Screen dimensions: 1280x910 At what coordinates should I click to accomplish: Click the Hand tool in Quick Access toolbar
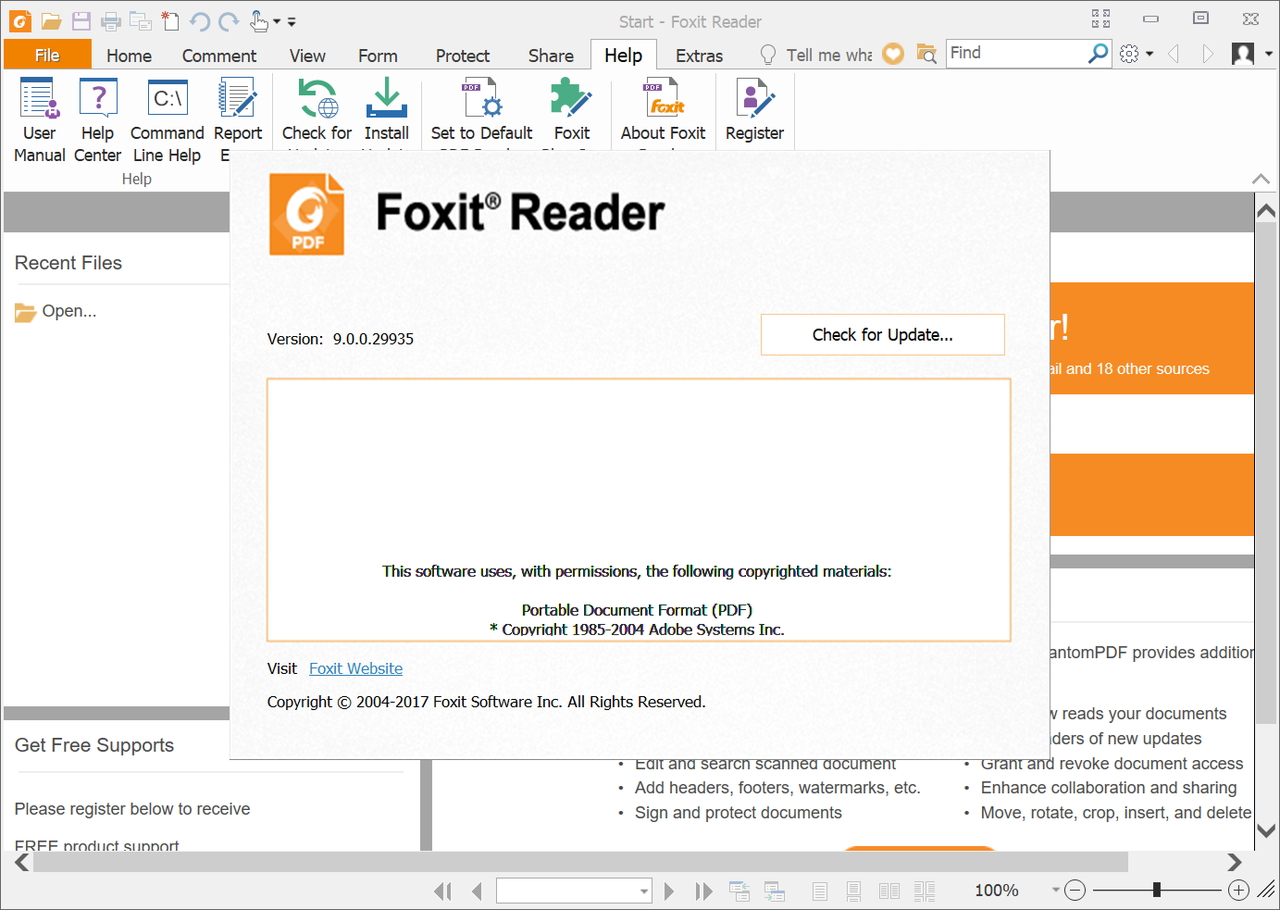(x=257, y=22)
